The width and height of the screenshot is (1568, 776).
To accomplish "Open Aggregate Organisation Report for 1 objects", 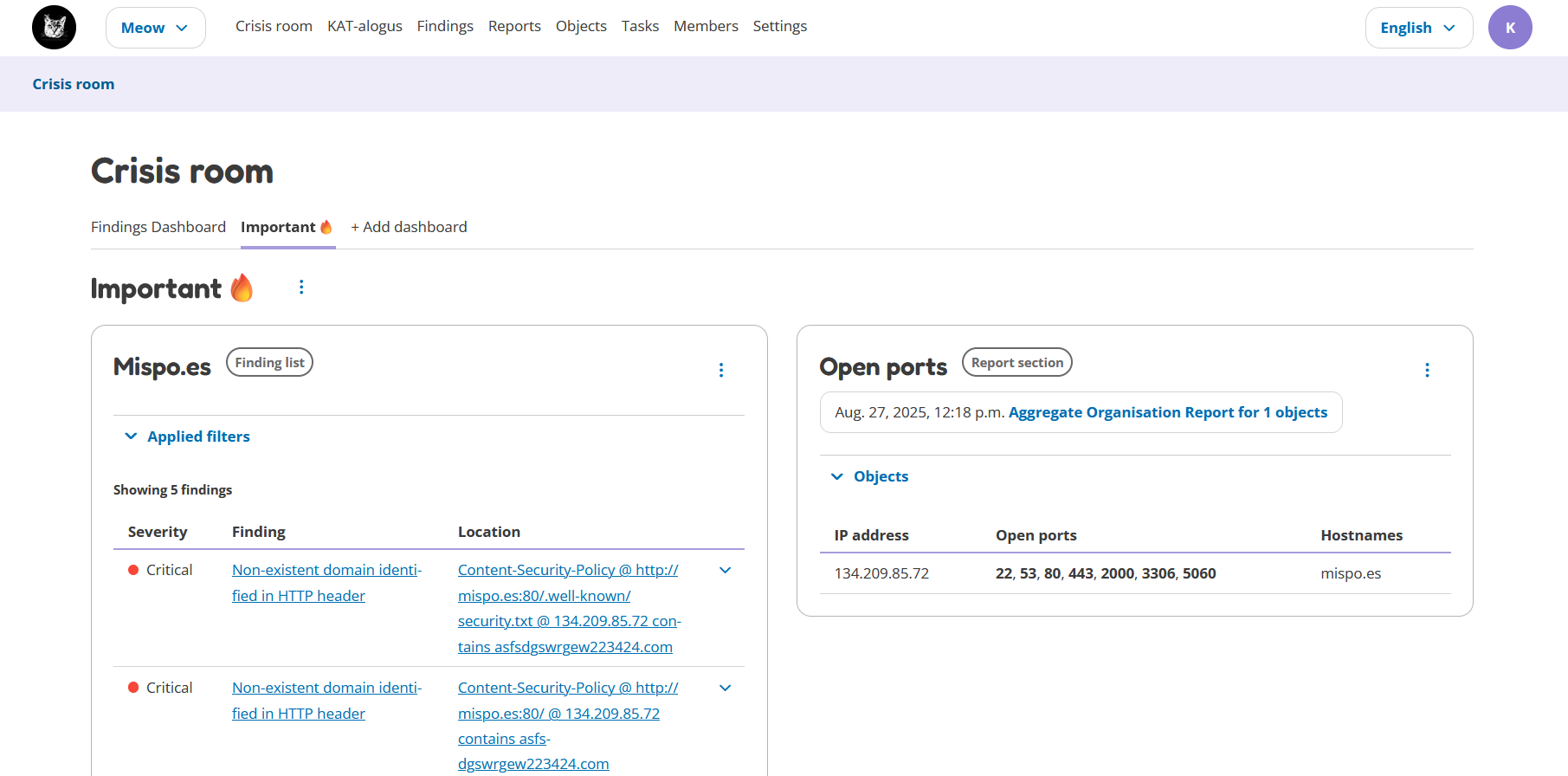I will (x=1168, y=412).
